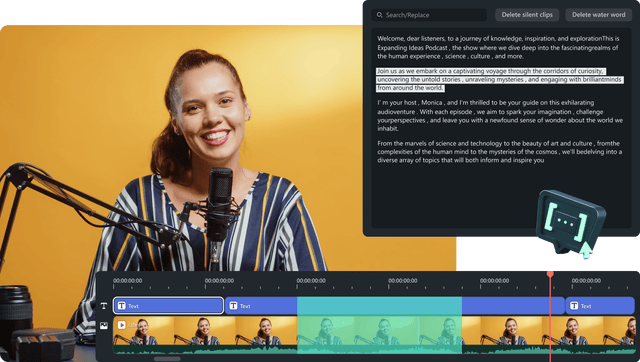Click the first video clip thumbnail
Image resolution: width=640 pixels, height=362 pixels.
tap(144, 331)
